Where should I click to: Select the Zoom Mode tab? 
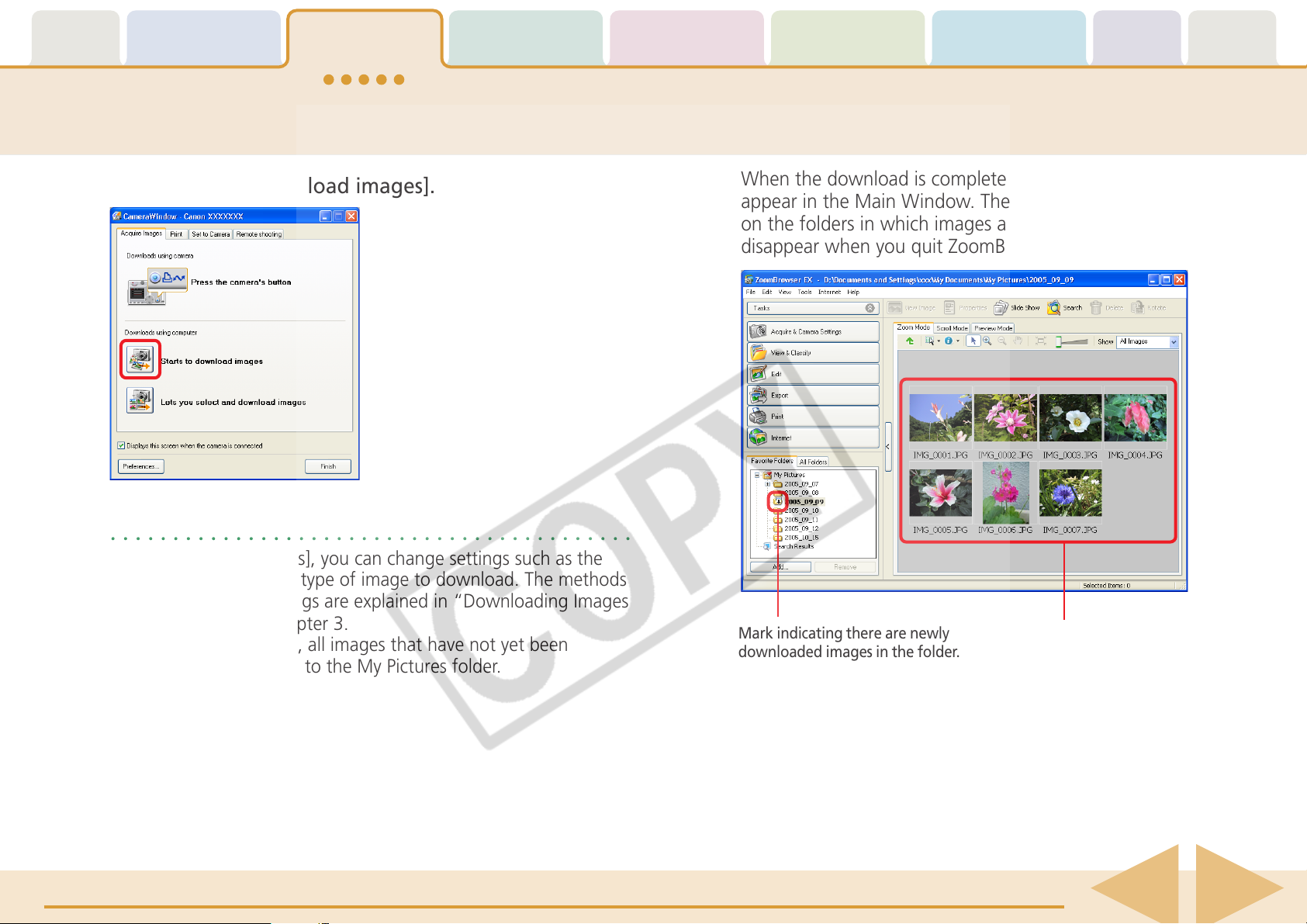913,327
